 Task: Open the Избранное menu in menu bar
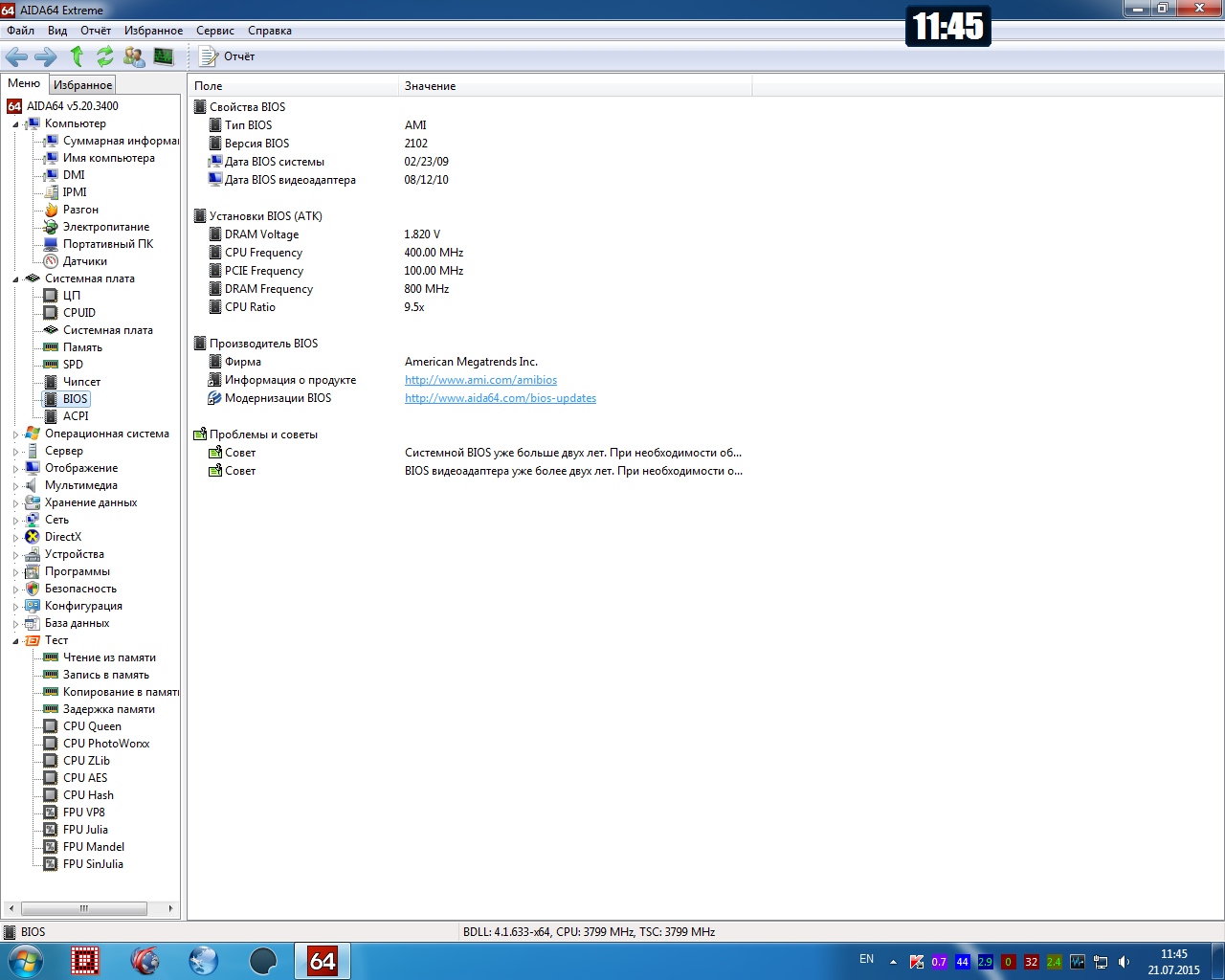tap(153, 31)
